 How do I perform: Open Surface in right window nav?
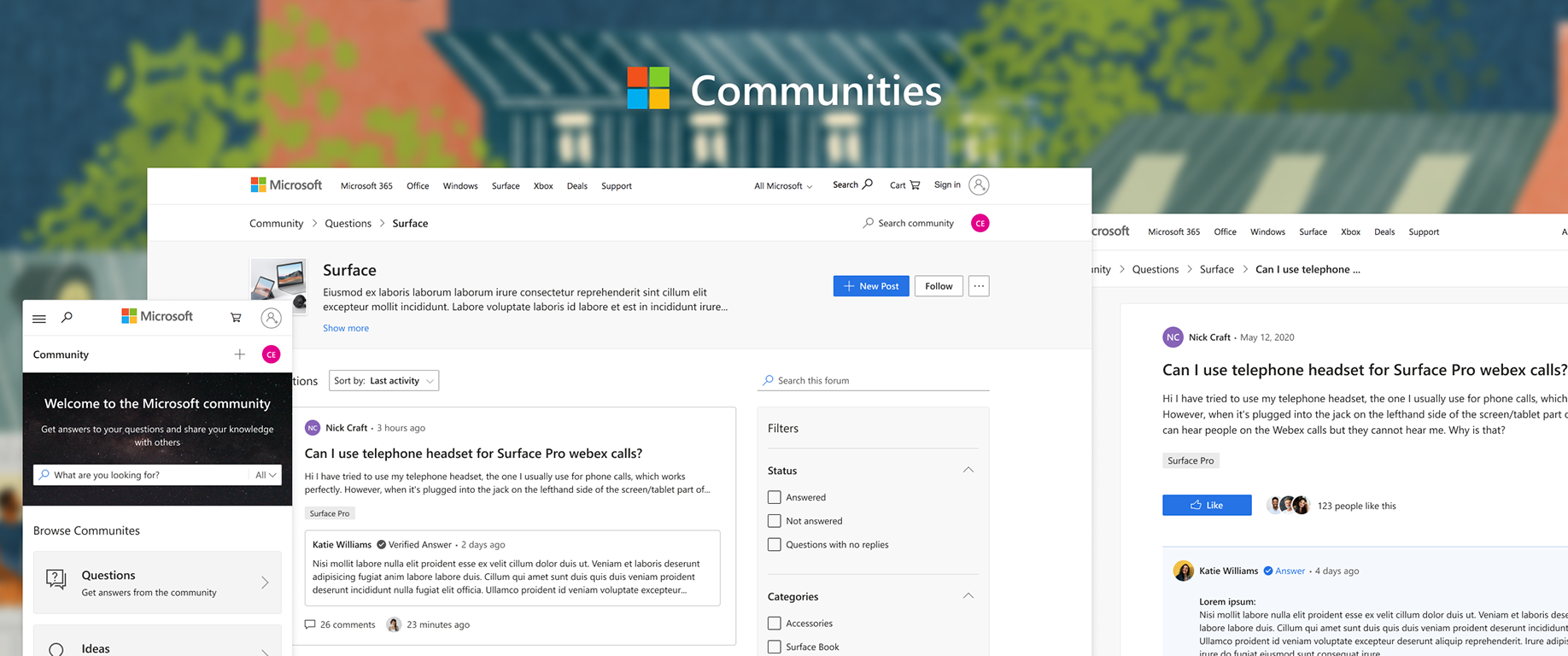(1313, 231)
